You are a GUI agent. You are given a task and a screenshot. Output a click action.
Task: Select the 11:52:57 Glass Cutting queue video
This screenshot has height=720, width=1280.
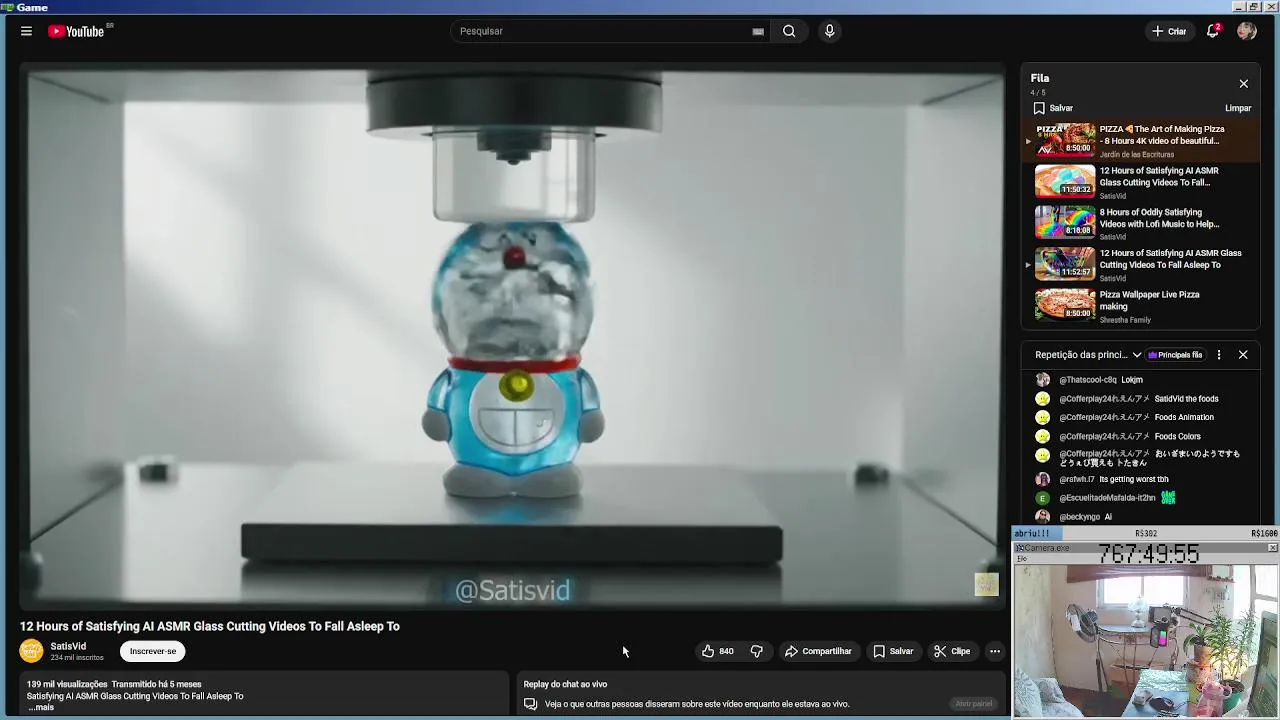point(1065,264)
